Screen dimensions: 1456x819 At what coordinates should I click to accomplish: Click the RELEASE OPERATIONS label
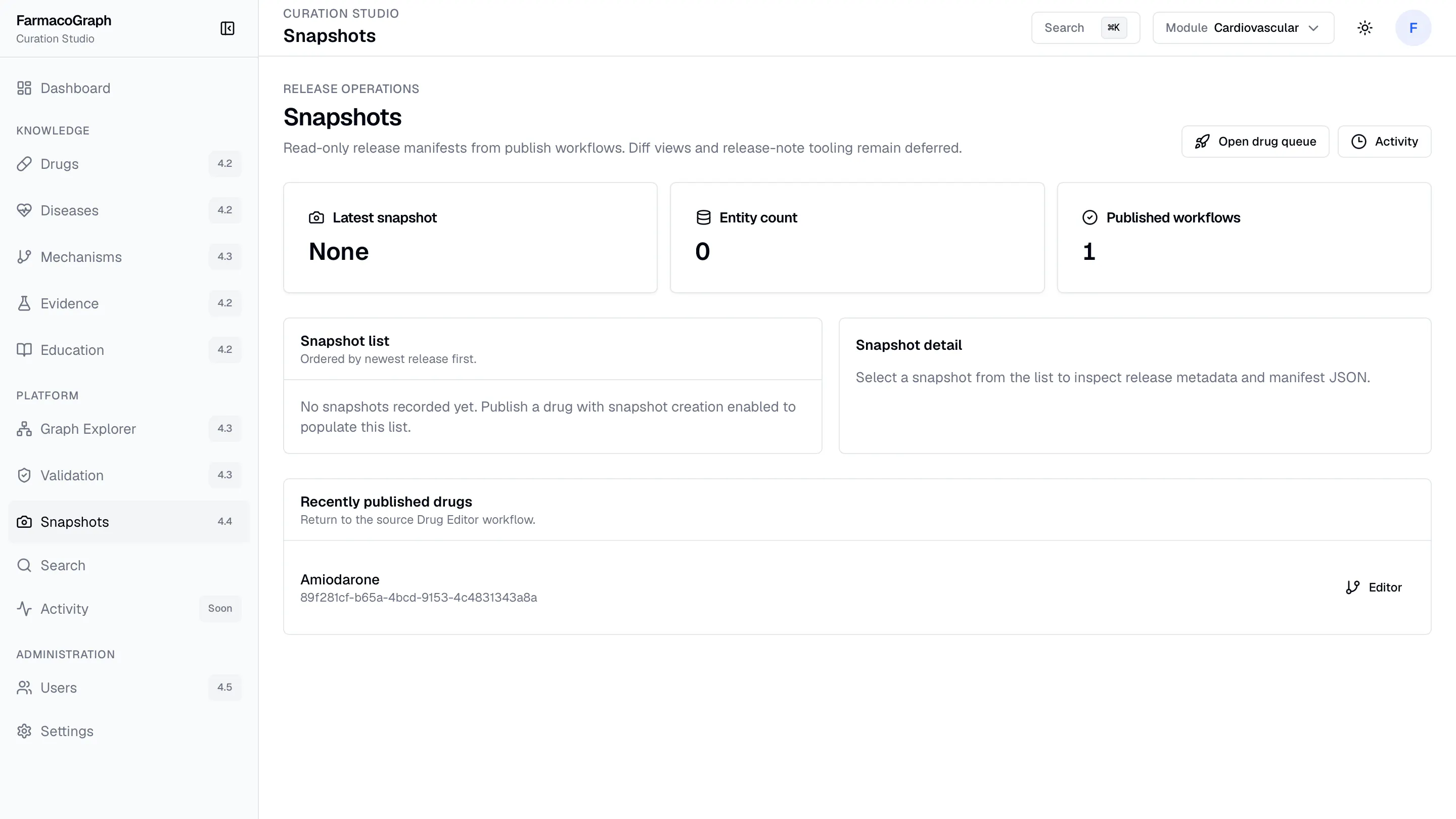(x=351, y=89)
